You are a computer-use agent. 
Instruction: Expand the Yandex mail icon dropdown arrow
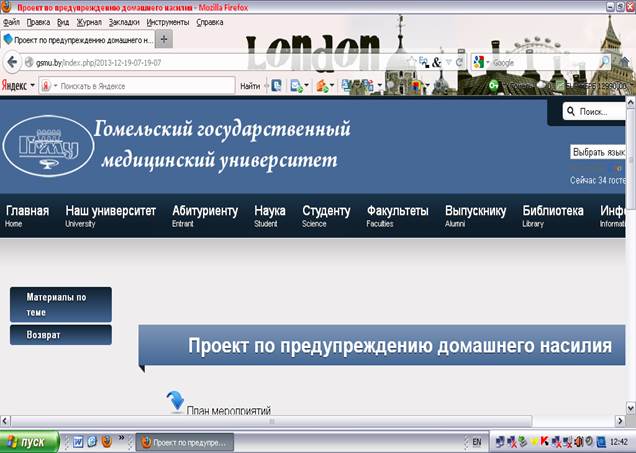[x=306, y=86]
